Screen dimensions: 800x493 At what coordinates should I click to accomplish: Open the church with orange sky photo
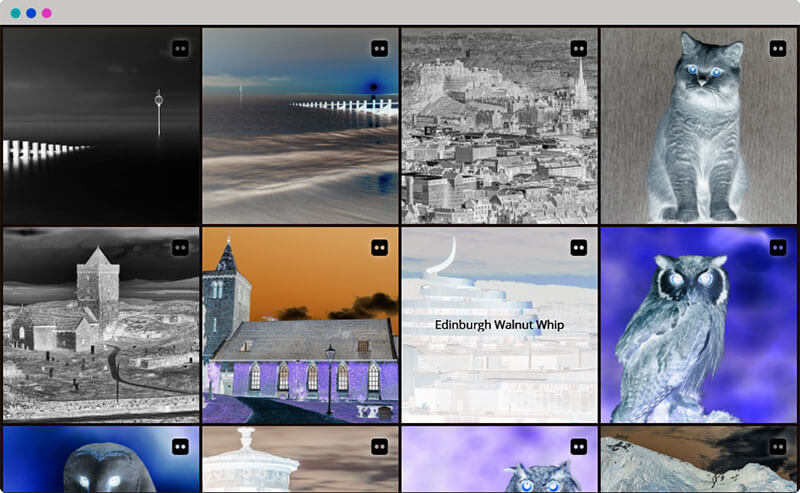click(x=301, y=325)
